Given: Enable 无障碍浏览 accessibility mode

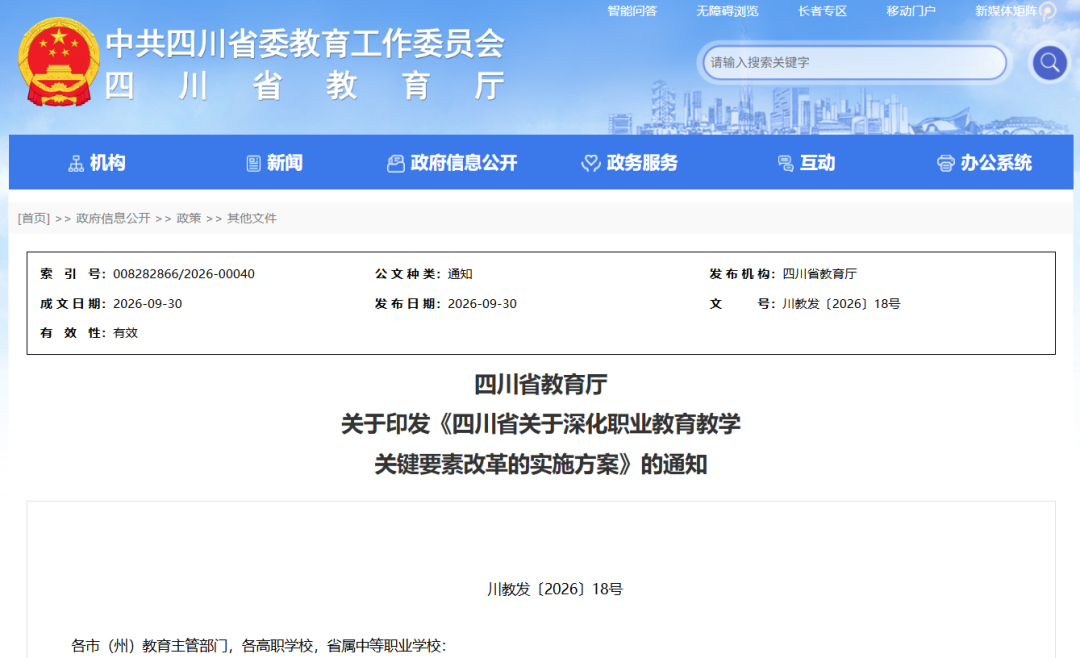Looking at the screenshot, I should (727, 11).
